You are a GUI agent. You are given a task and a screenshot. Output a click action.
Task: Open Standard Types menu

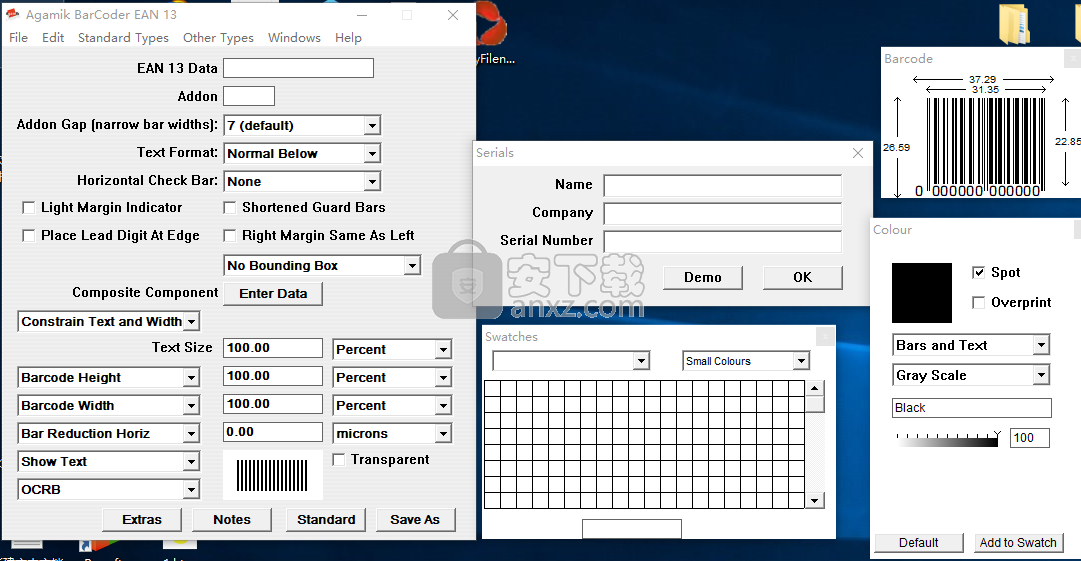(123, 38)
